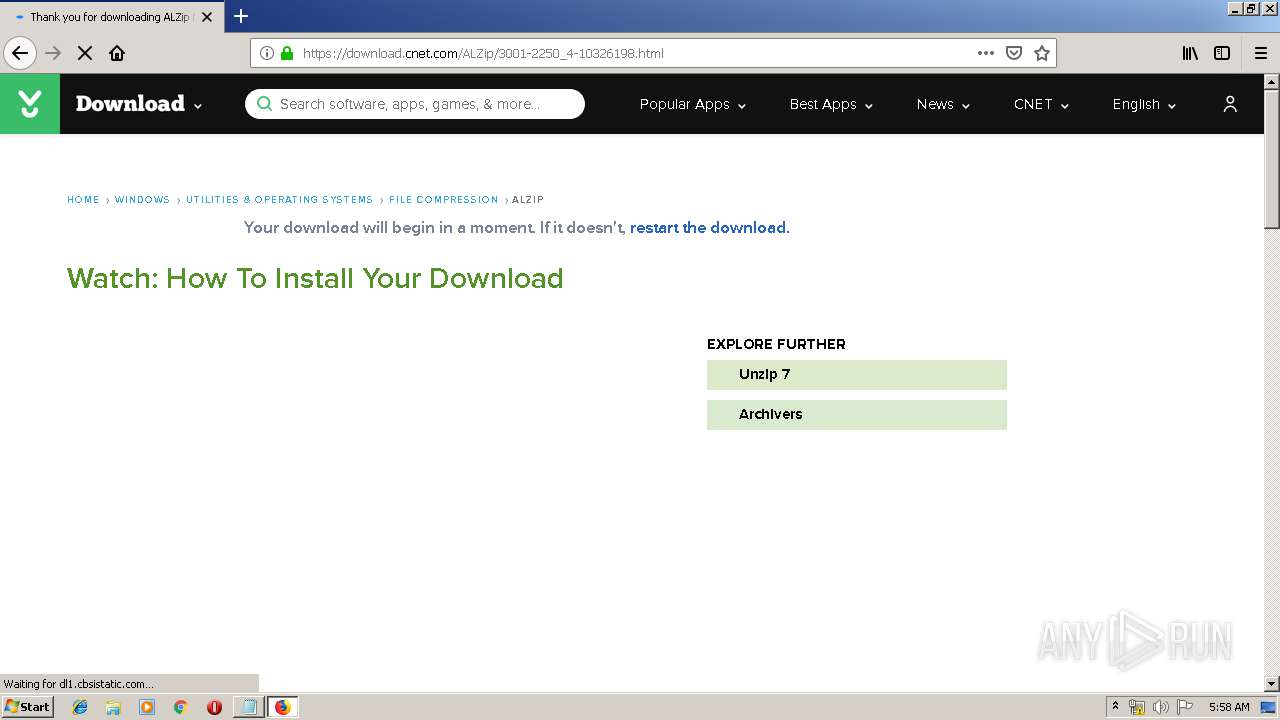This screenshot has width=1280, height=720.
Task: Expand the CNET dropdown menu
Action: click(x=1041, y=104)
